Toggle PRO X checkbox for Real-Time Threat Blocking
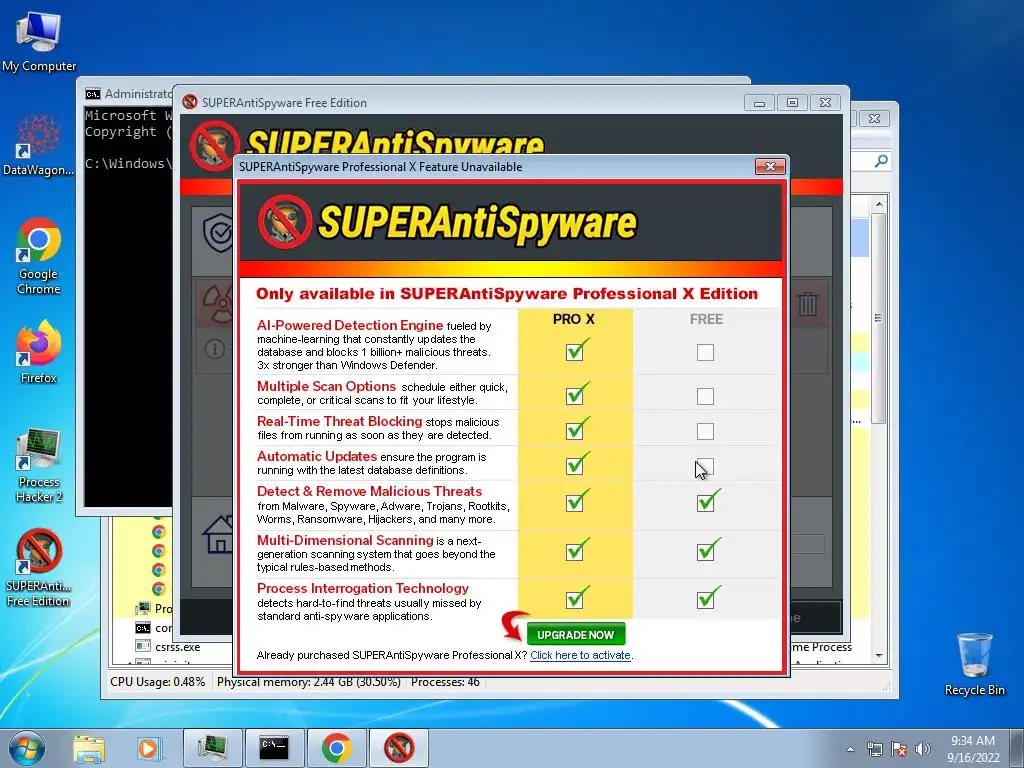Screen dimensions: 1024x768 point(575,431)
